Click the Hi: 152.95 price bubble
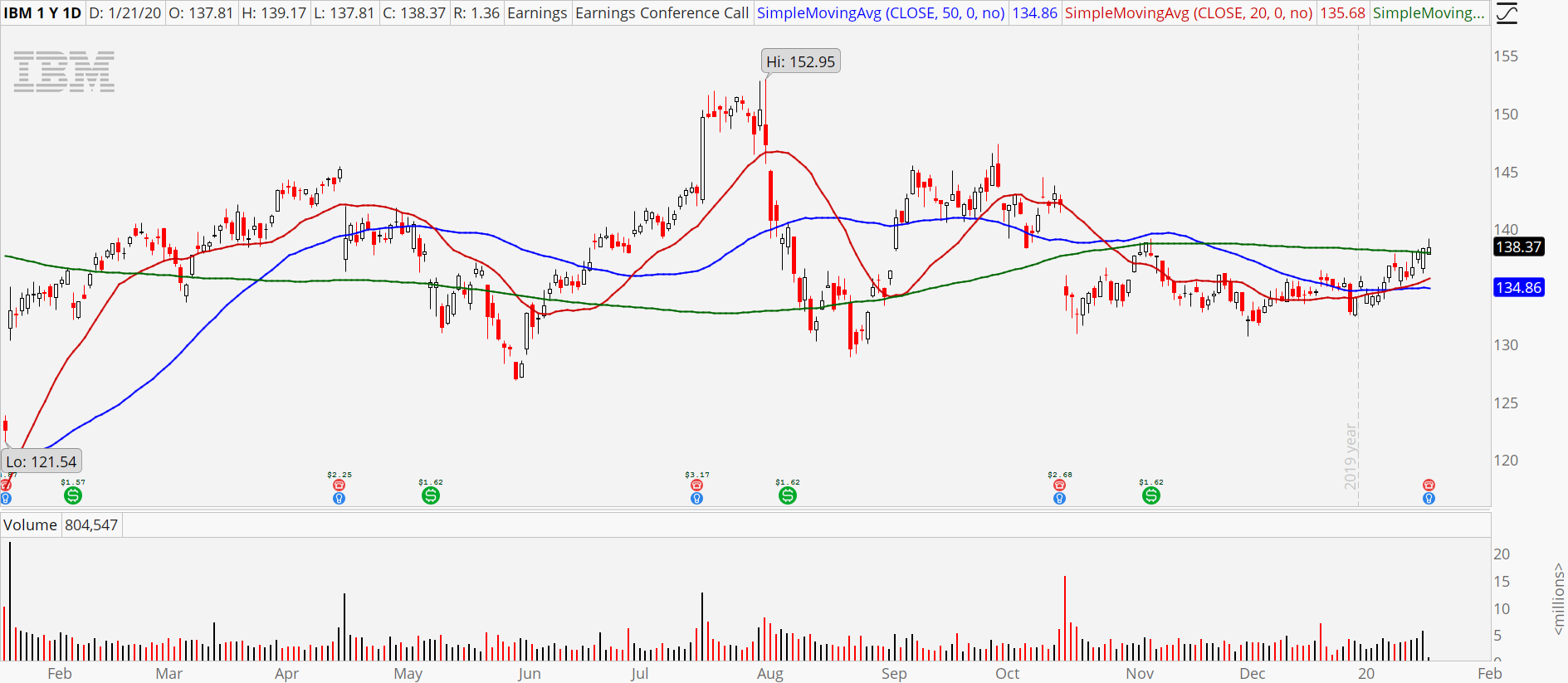Viewport: 1568px width, 683px height. click(801, 61)
